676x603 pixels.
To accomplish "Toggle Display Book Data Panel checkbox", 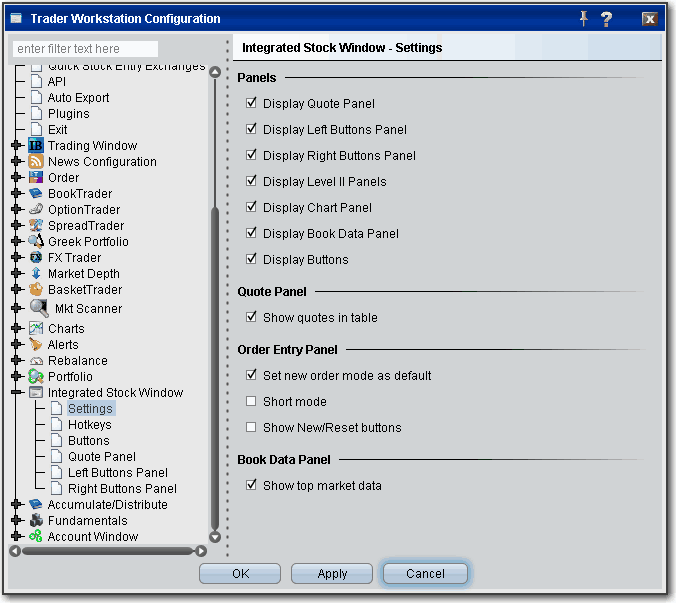I will (251, 233).
